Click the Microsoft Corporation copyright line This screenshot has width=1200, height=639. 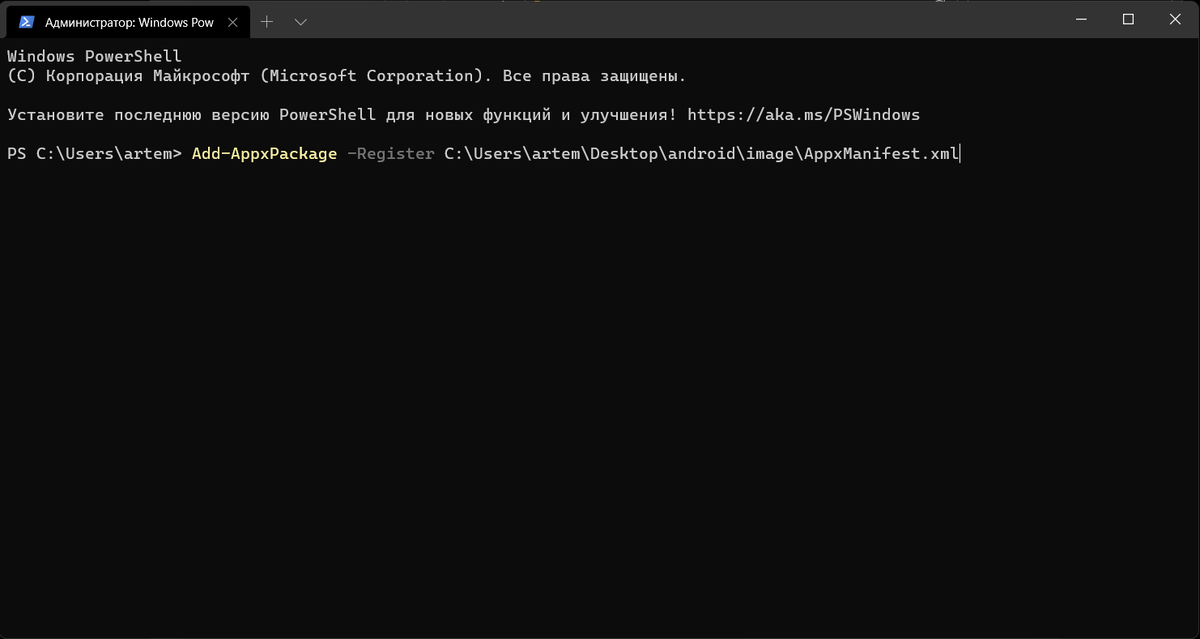[345, 76]
